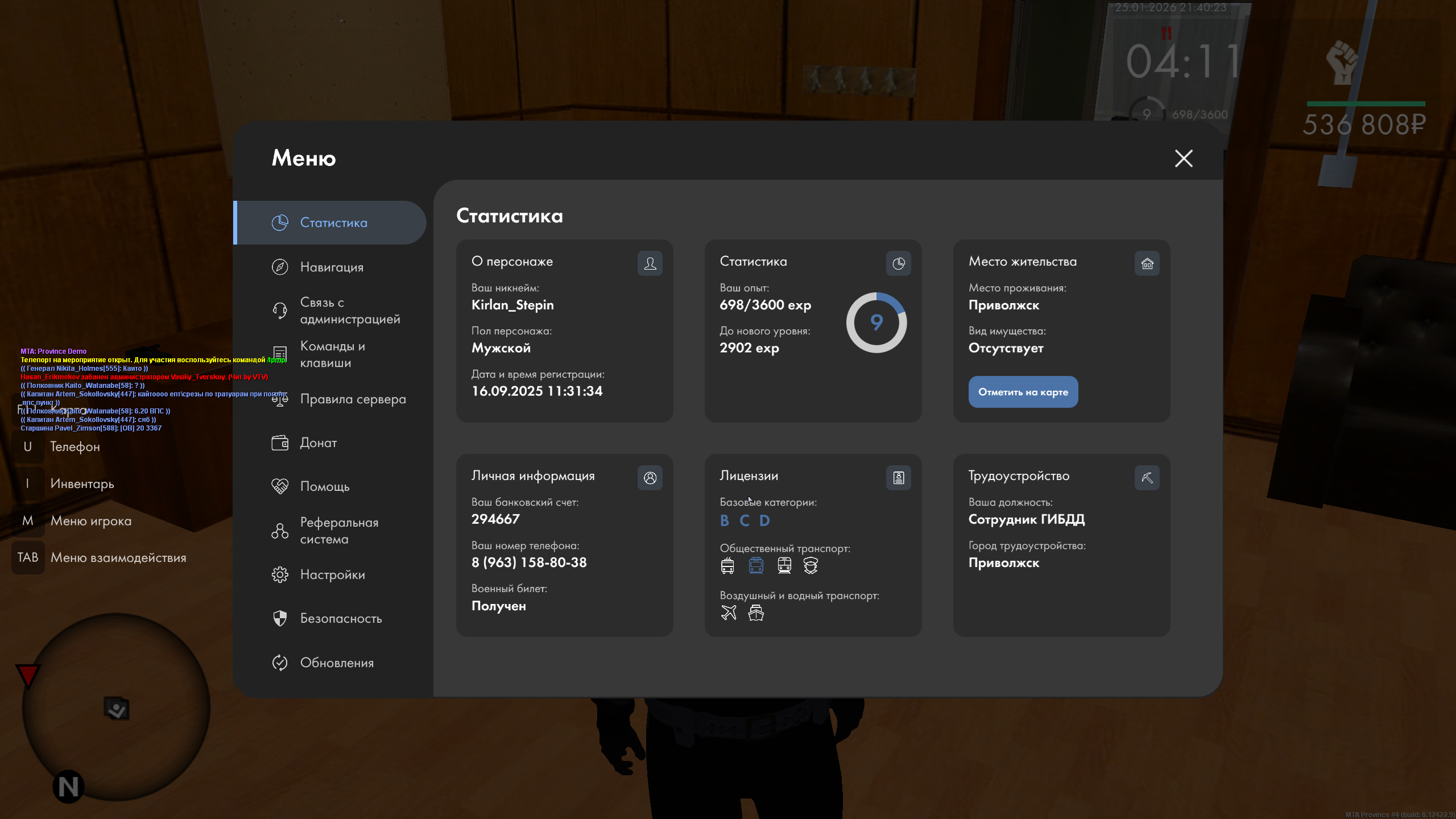Open Связь с администрацией section

coord(349,311)
